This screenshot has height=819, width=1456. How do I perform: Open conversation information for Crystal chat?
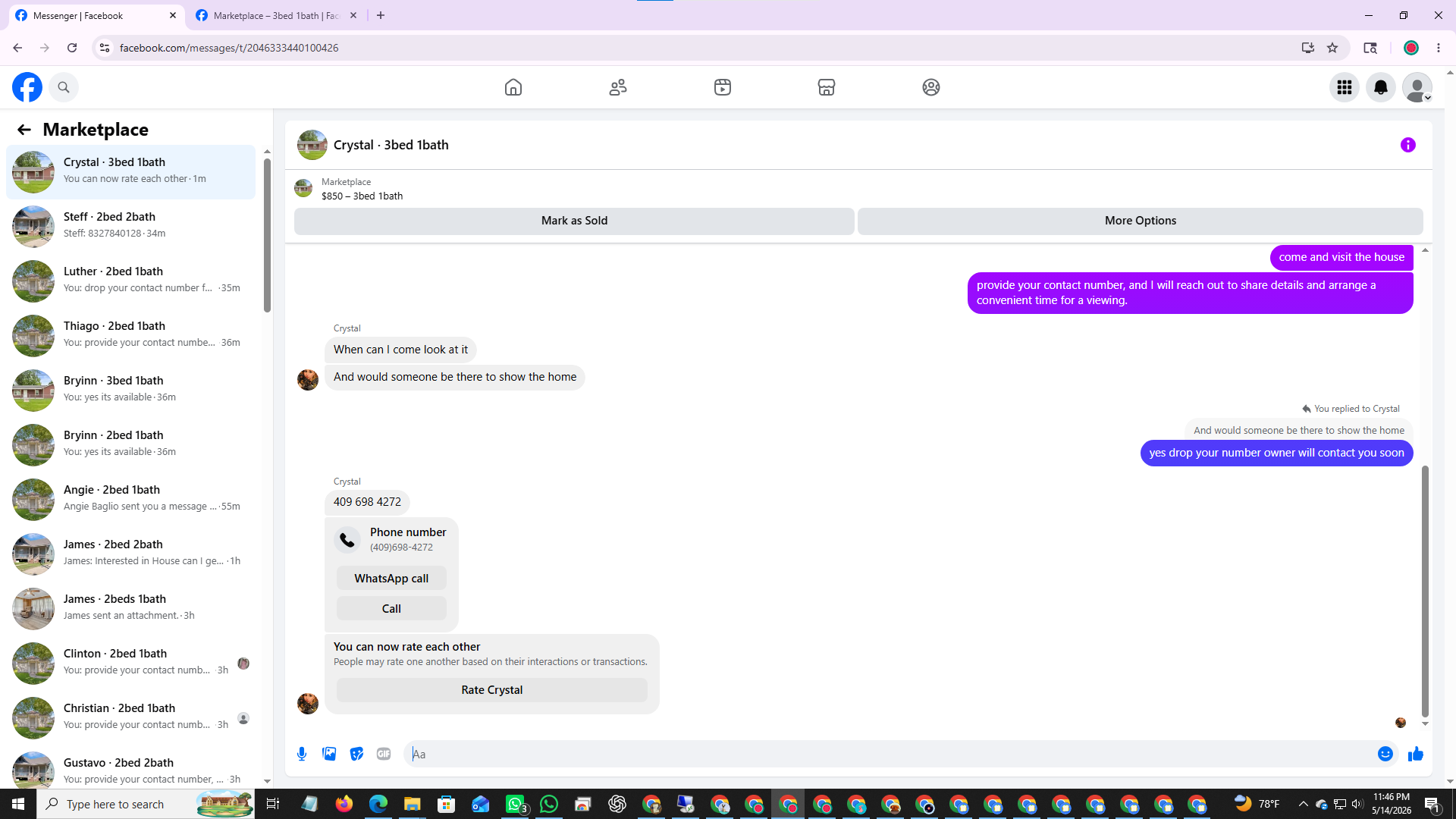(1408, 145)
